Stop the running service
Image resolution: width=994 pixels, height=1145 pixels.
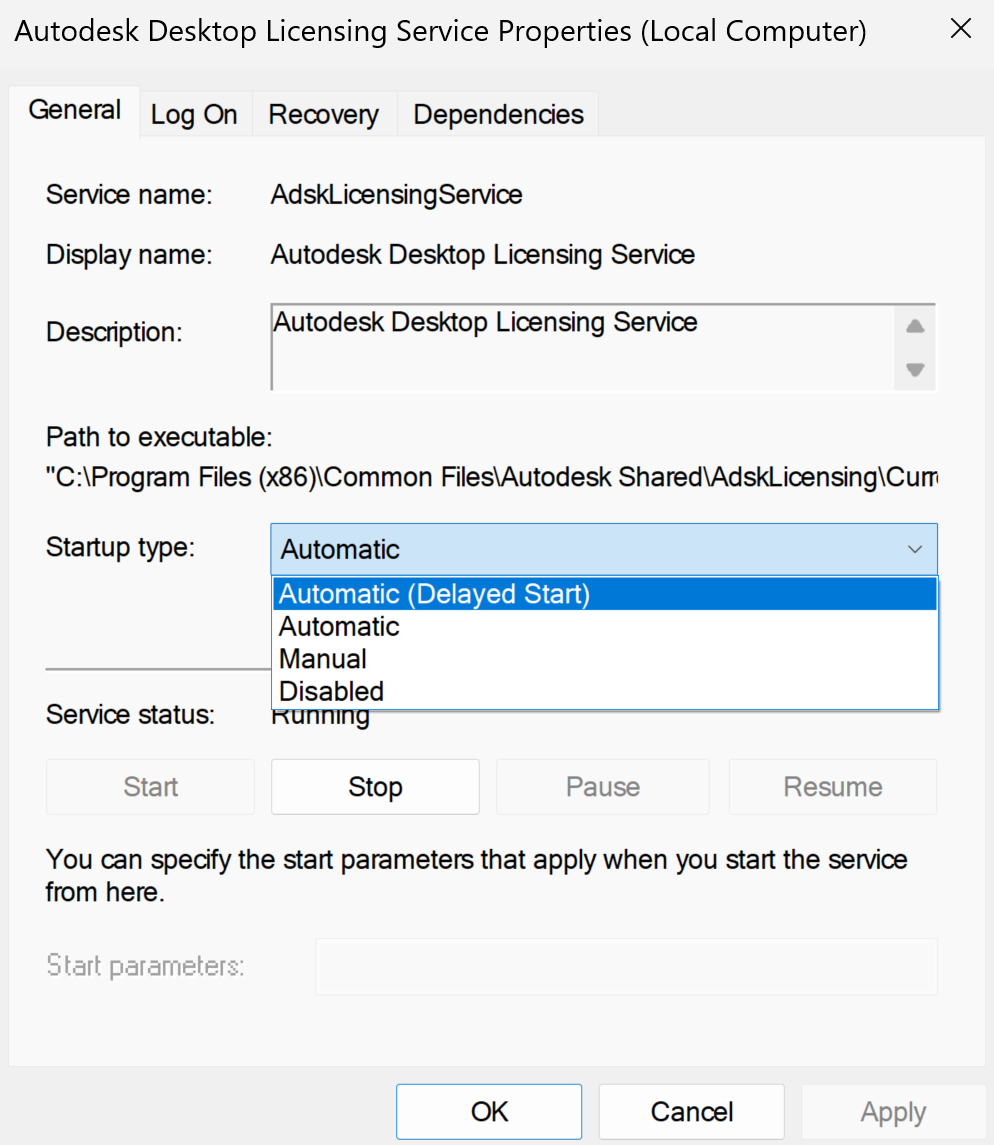coord(375,787)
